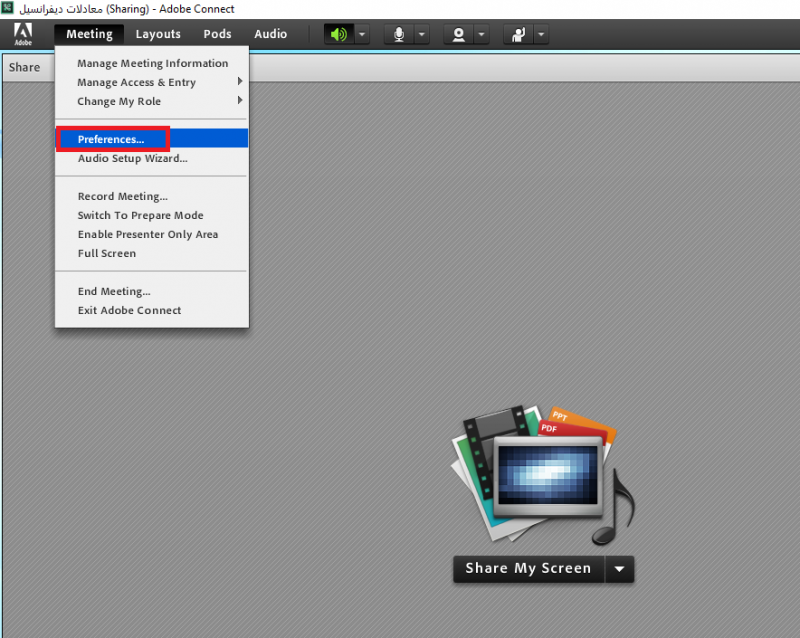The width and height of the screenshot is (800, 638).
Task: Open the Share My Screen dropdown arrow
Action: pyautogui.click(x=620, y=569)
